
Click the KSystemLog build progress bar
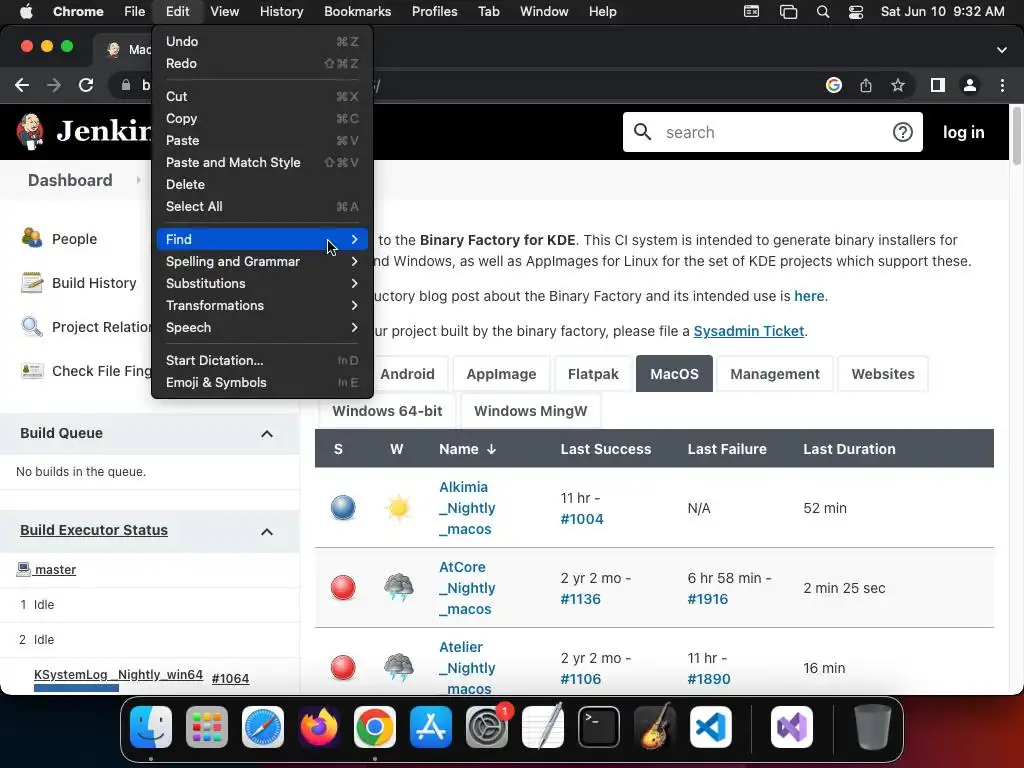76,688
